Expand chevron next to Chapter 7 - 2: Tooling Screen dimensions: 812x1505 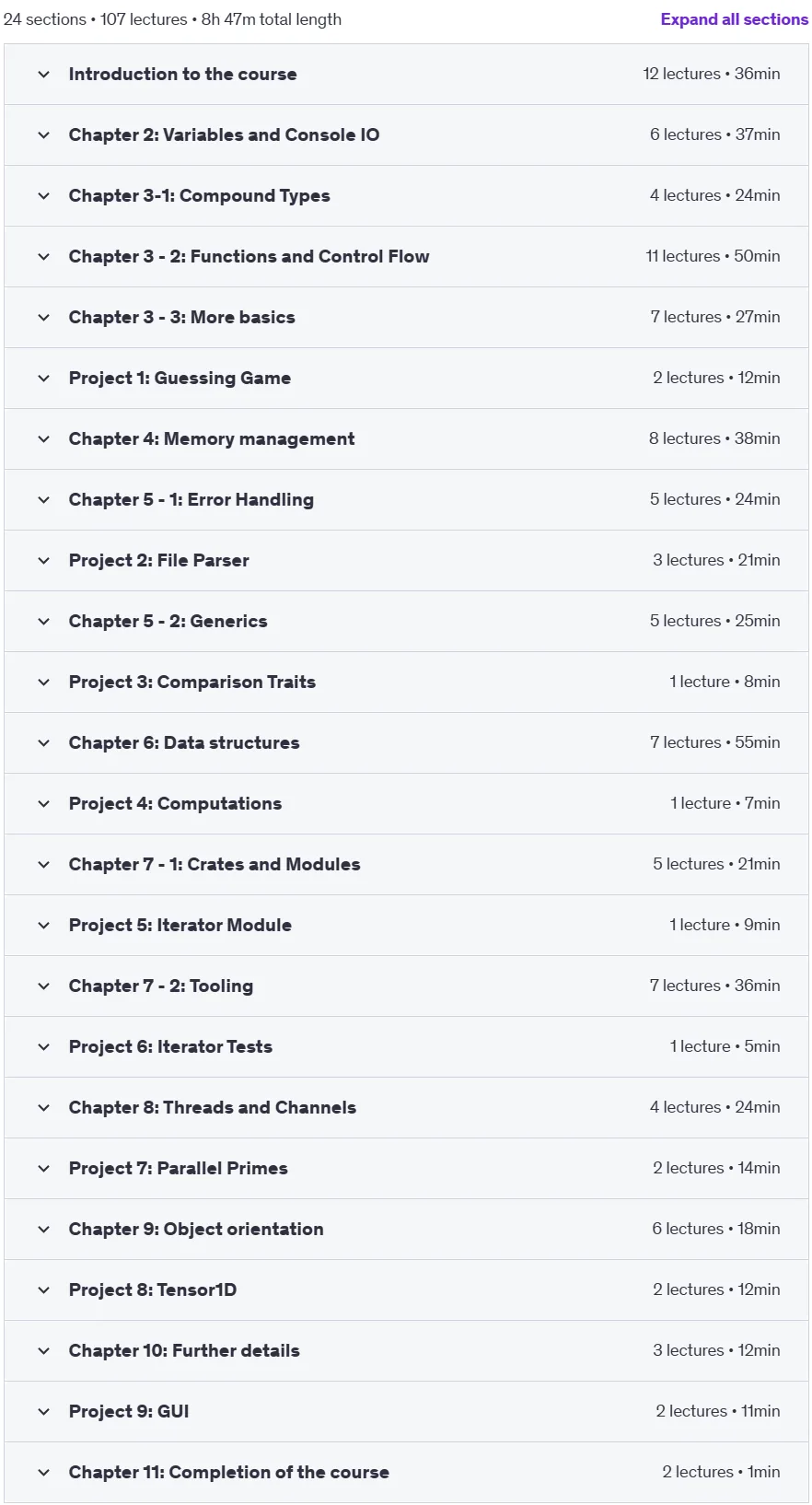pos(43,986)
